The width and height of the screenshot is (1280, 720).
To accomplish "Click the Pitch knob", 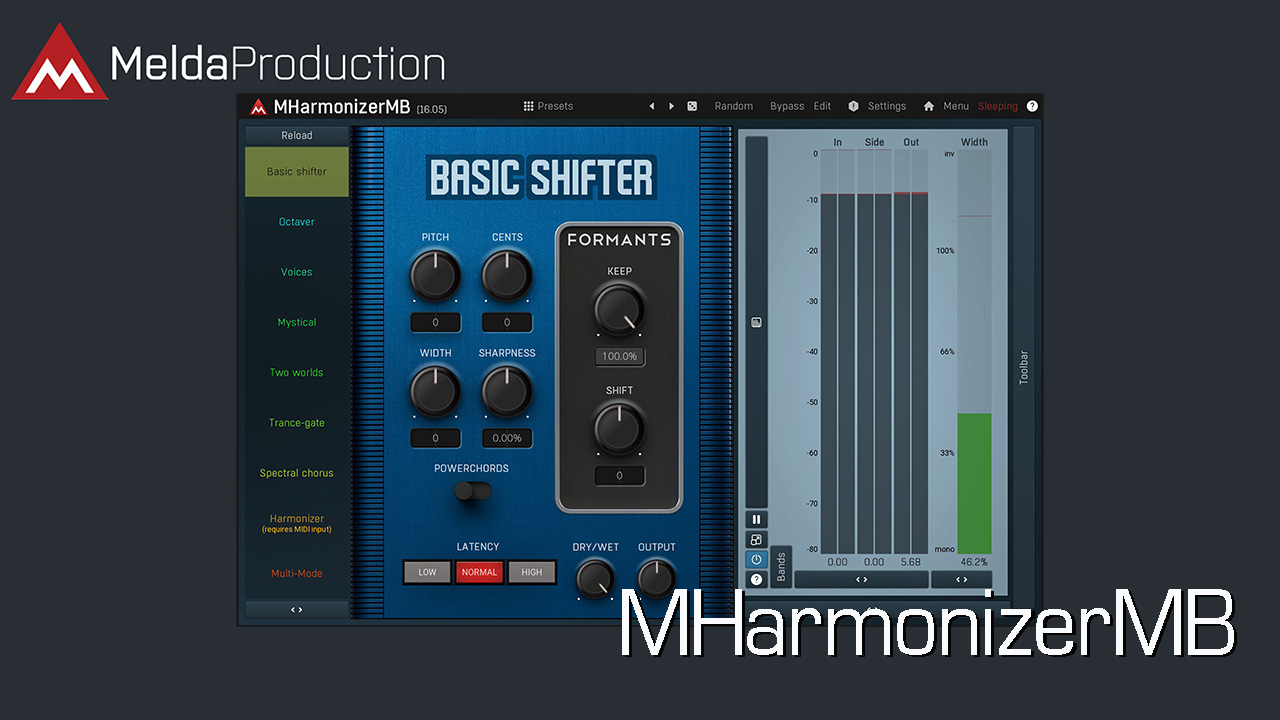I will 435,275.
